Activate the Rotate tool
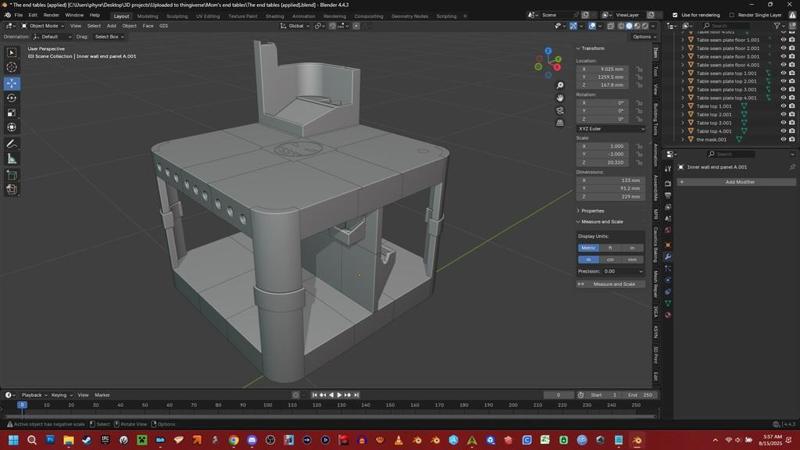 (12, 98)
